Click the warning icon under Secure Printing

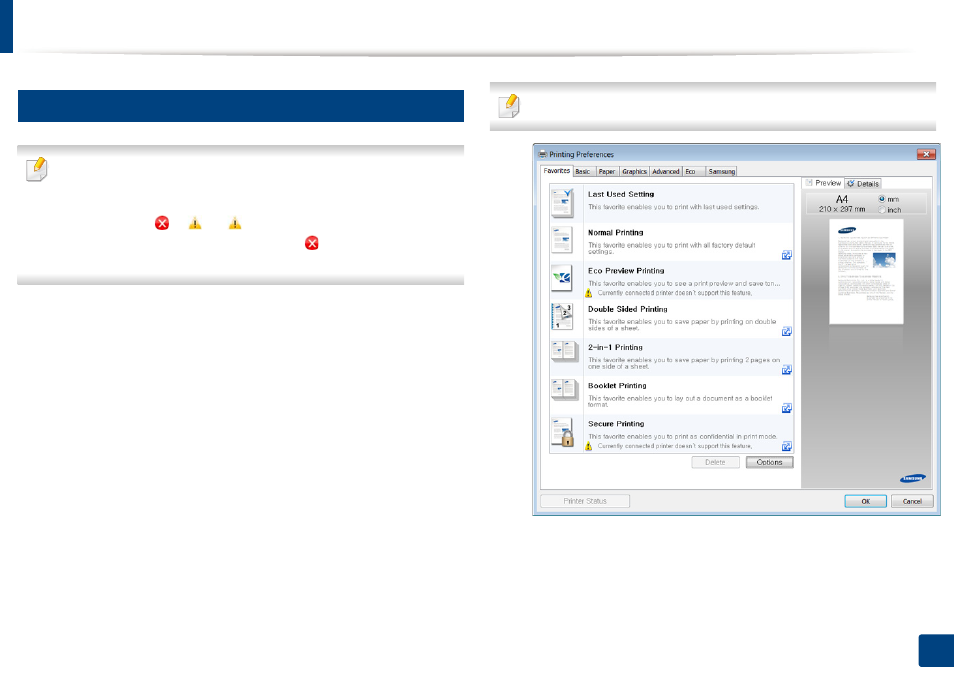click(588, 446)
